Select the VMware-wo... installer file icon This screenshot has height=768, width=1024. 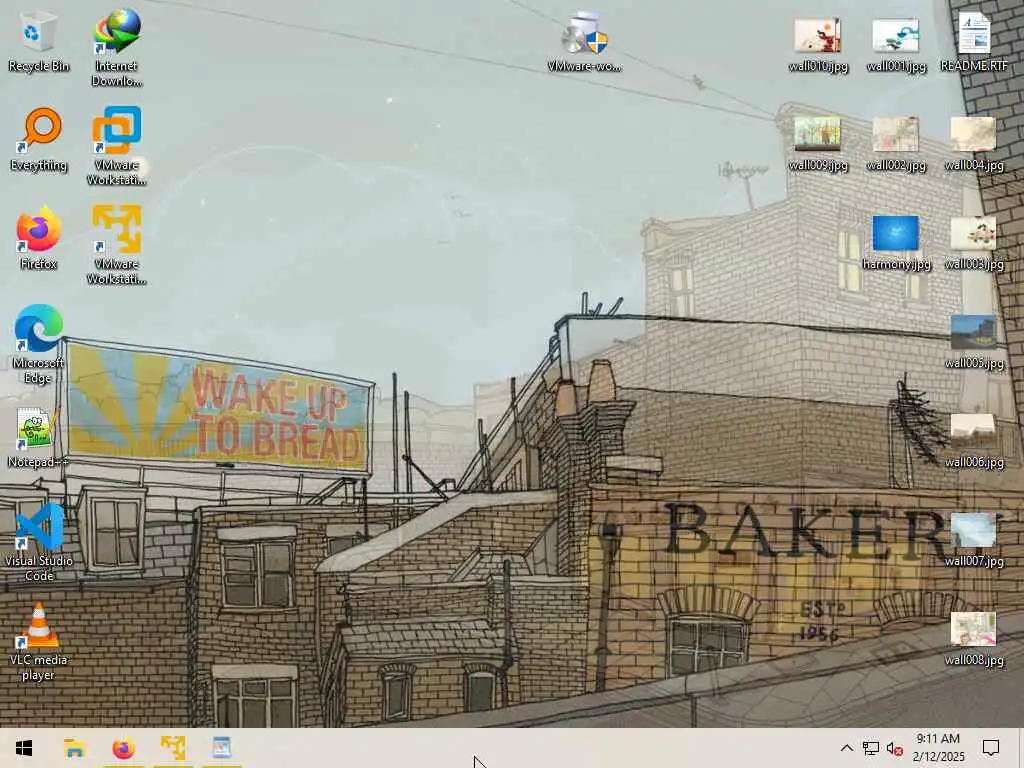[x=584, y=40]
